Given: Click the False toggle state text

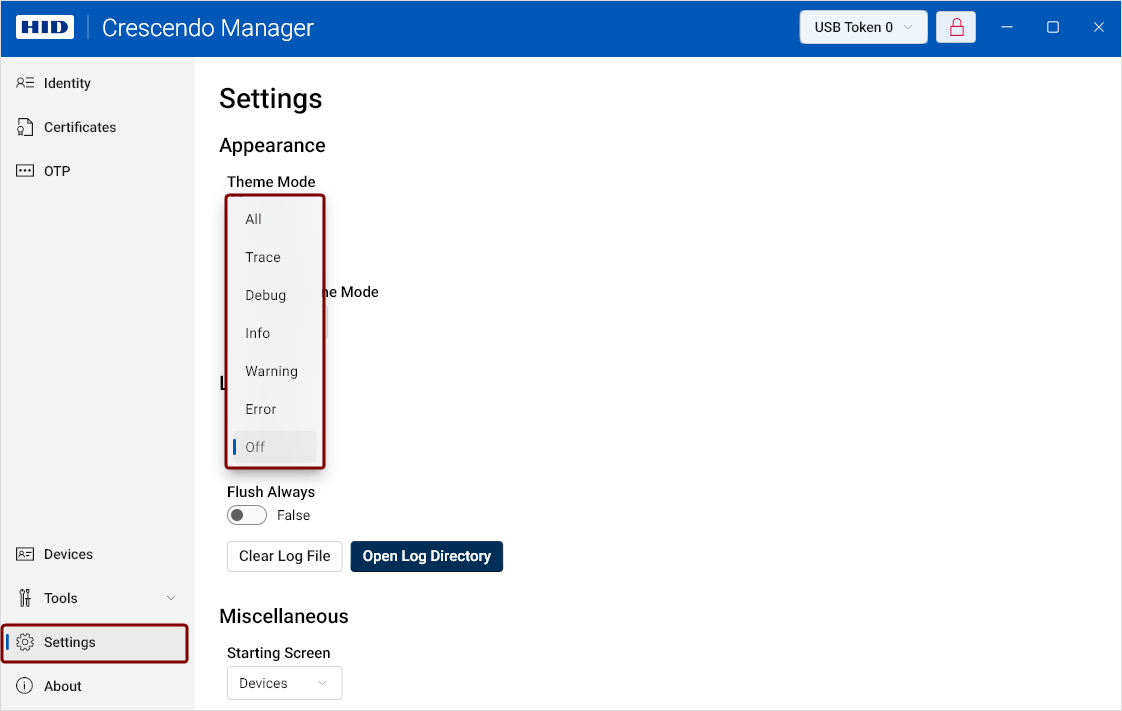Looking at the screenshot, I should 293,515.
